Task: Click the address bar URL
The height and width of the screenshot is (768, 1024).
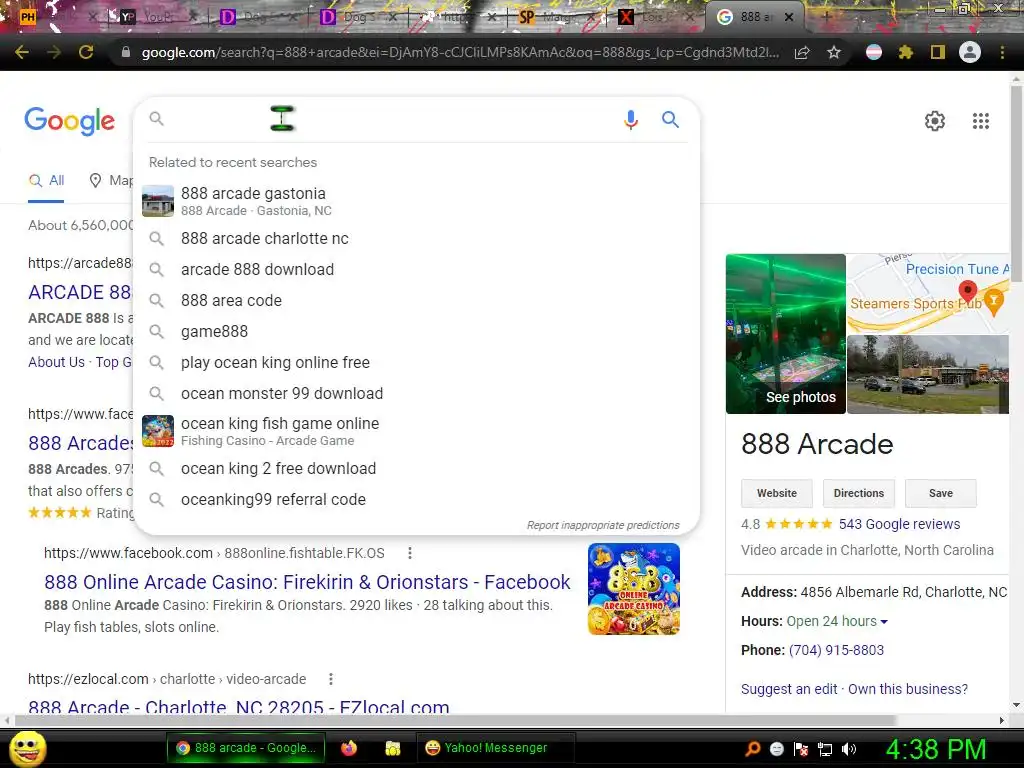Action: click(x=460, y=52)
